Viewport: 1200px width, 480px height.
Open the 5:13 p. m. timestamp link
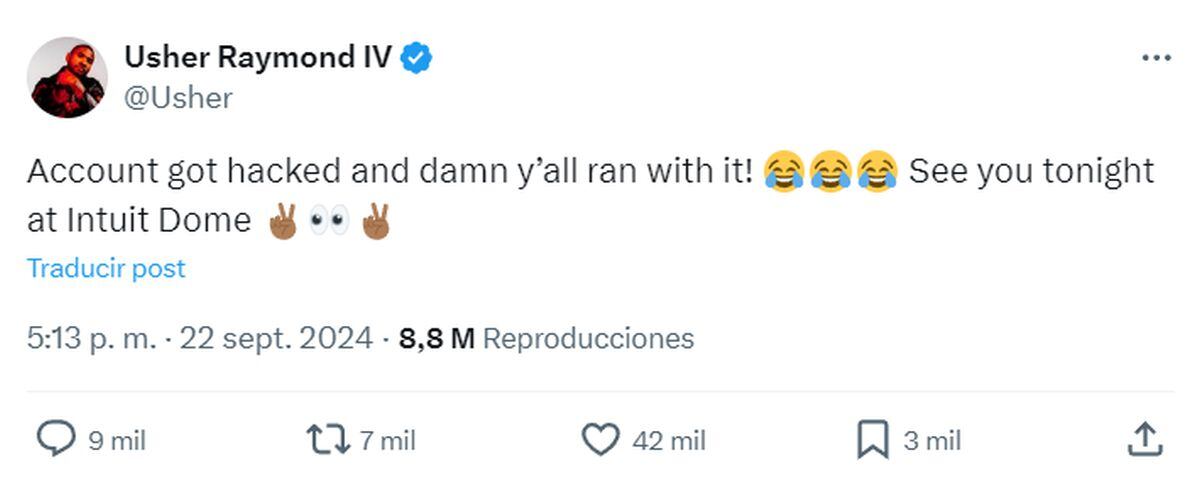point(91,338)
